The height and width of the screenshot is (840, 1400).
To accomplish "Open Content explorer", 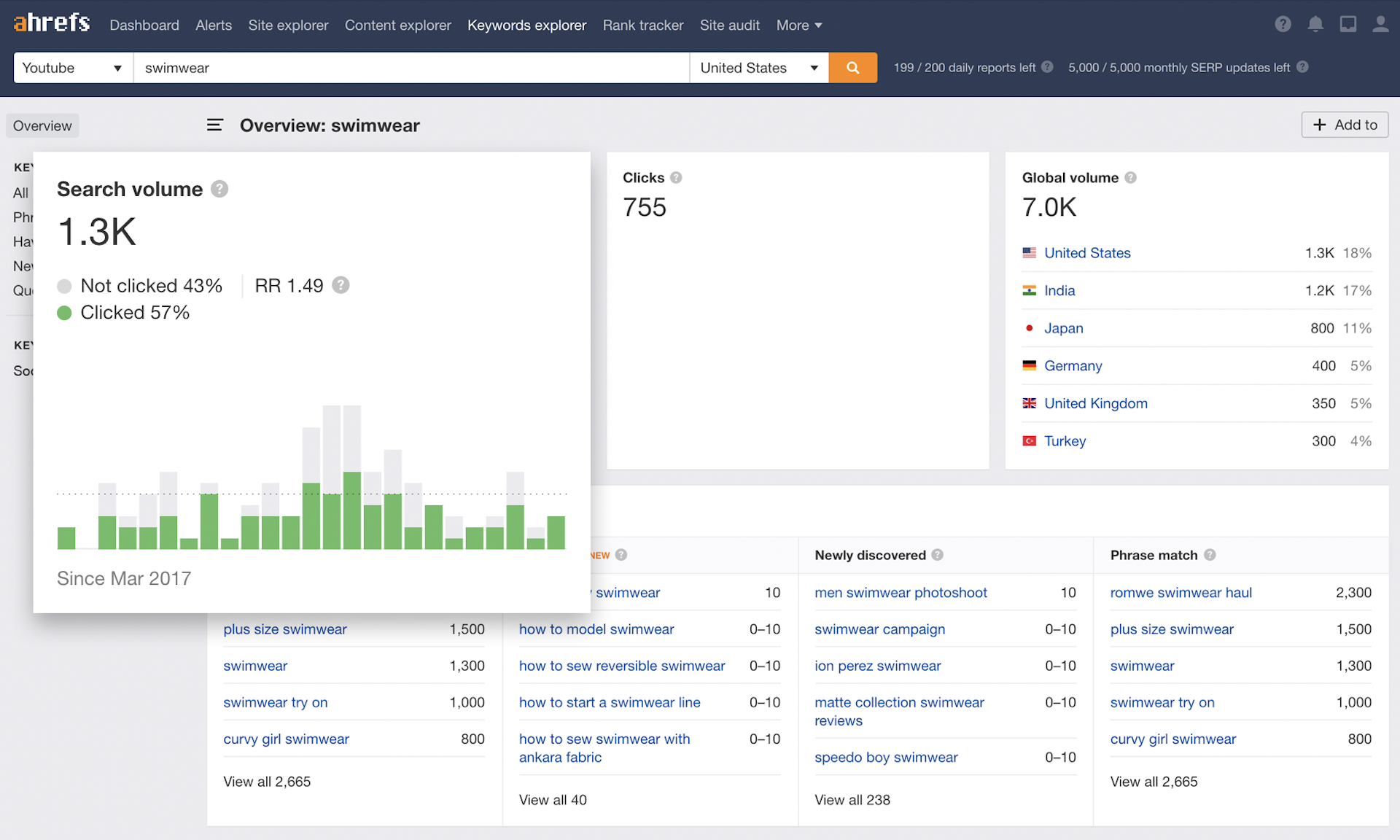I will coord(398,25).
